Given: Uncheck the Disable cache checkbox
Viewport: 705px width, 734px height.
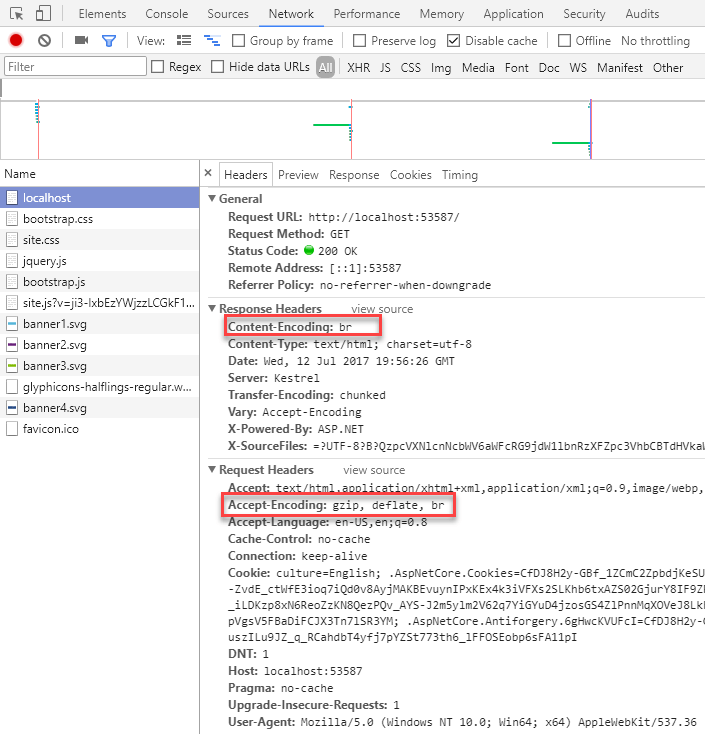Looking at the screenshot, I should 454,41.
